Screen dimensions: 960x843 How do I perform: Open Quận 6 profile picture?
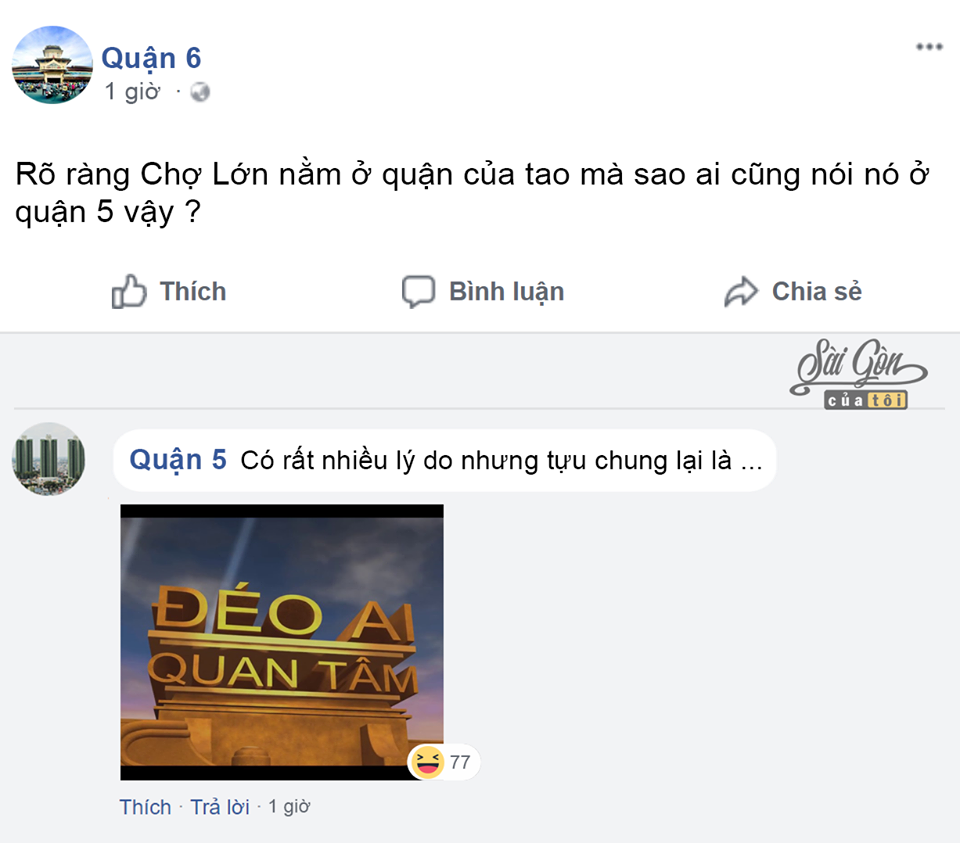pos(52,65)
